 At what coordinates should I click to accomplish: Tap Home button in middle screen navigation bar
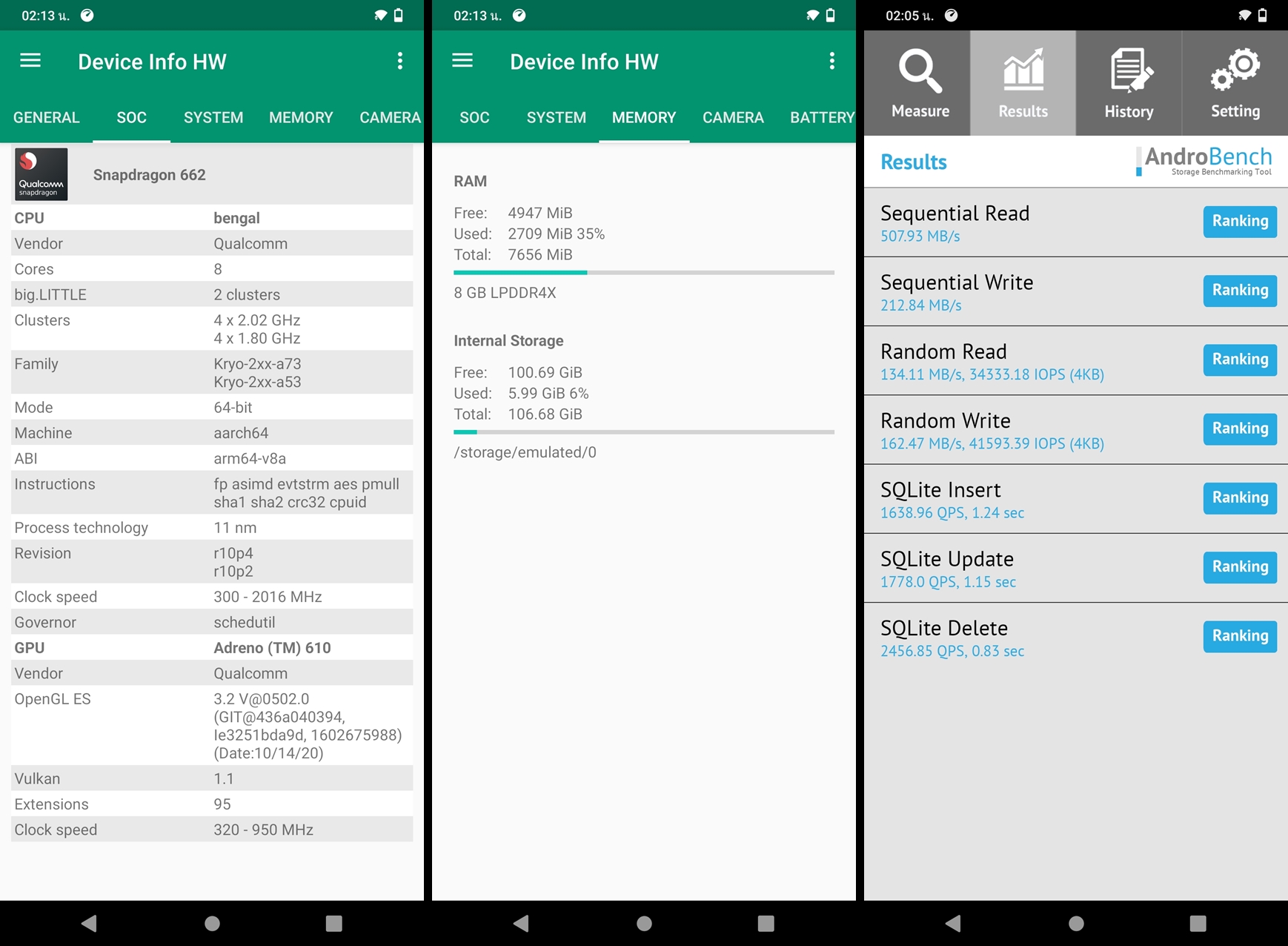point(644,923)
